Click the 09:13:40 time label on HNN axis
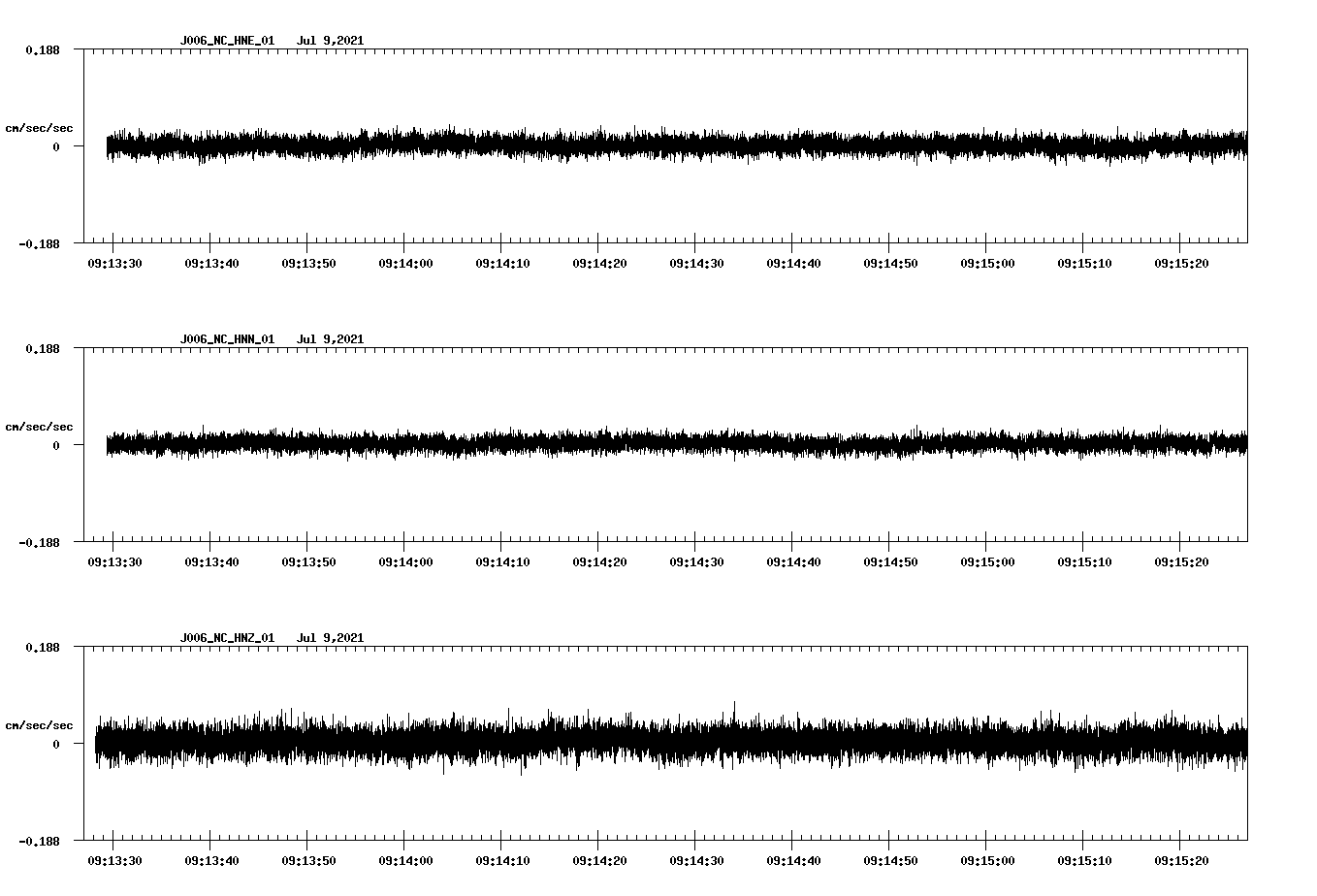The width and height of the screenshot is (1317, 896). coord(211,562)
